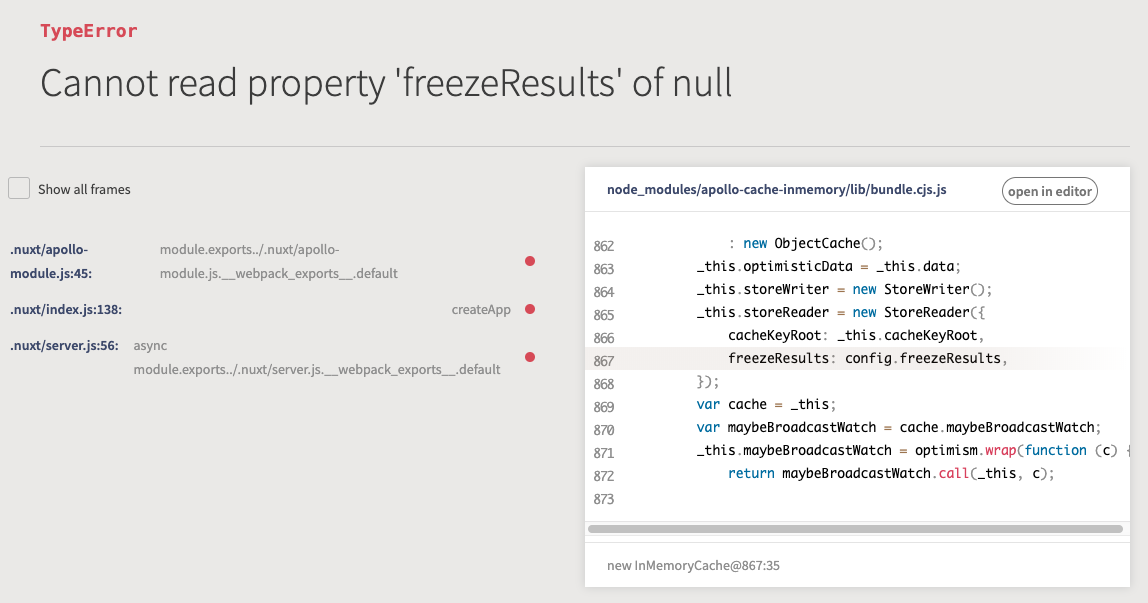The image size is (1148, 603).
Task: Click the Show all frames label
Action: (x=84, y=190)
